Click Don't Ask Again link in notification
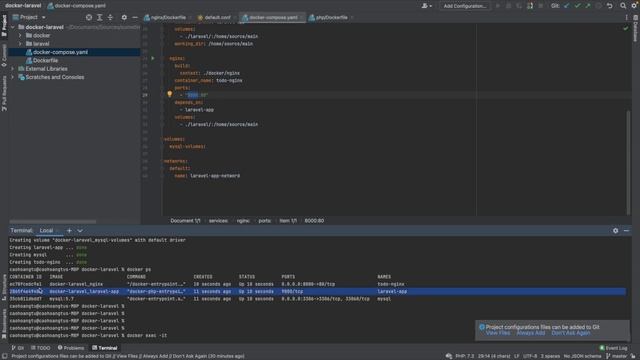 [x=571, y=333]
